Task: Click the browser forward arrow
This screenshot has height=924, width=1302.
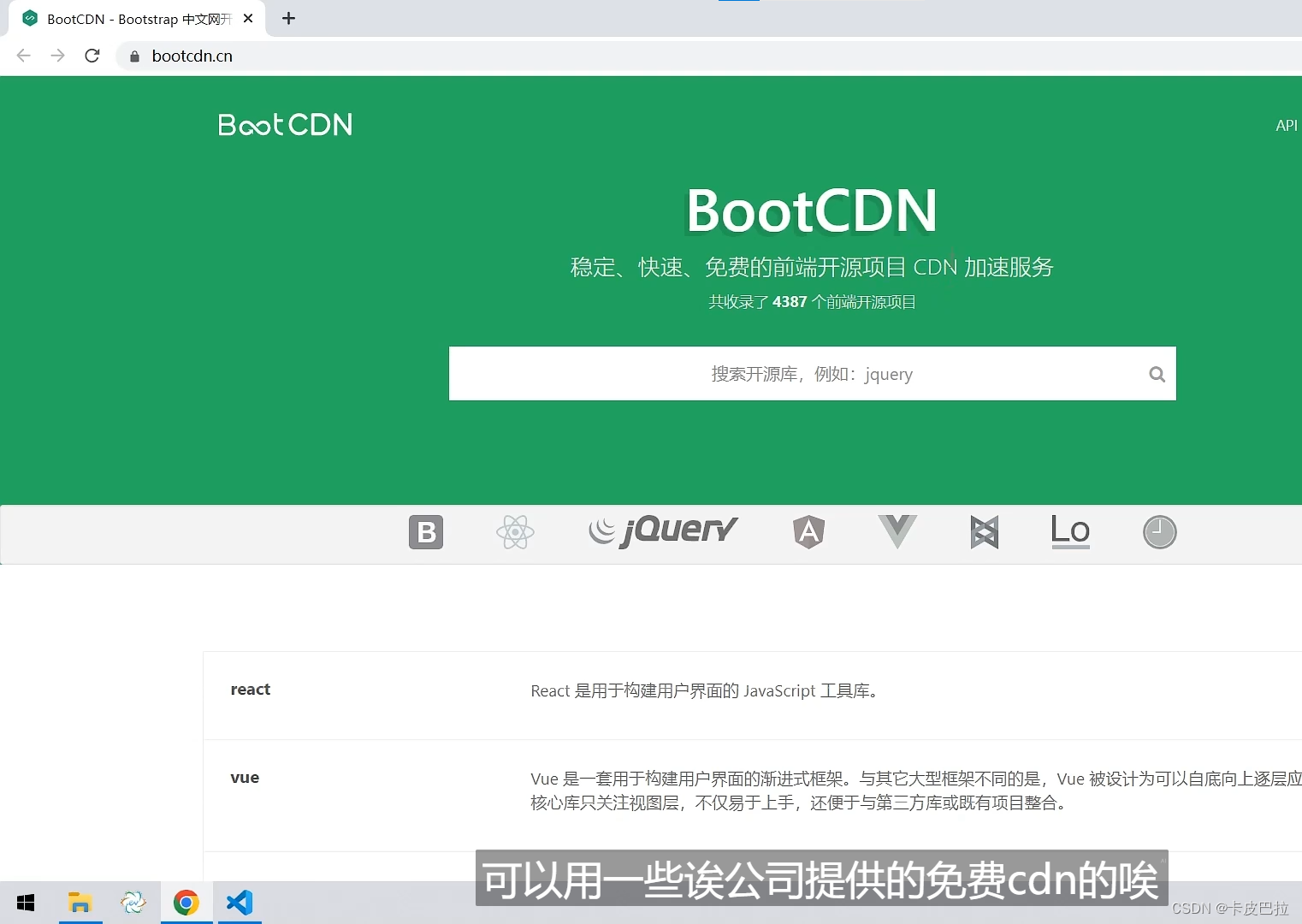Action: pos(57,56)
